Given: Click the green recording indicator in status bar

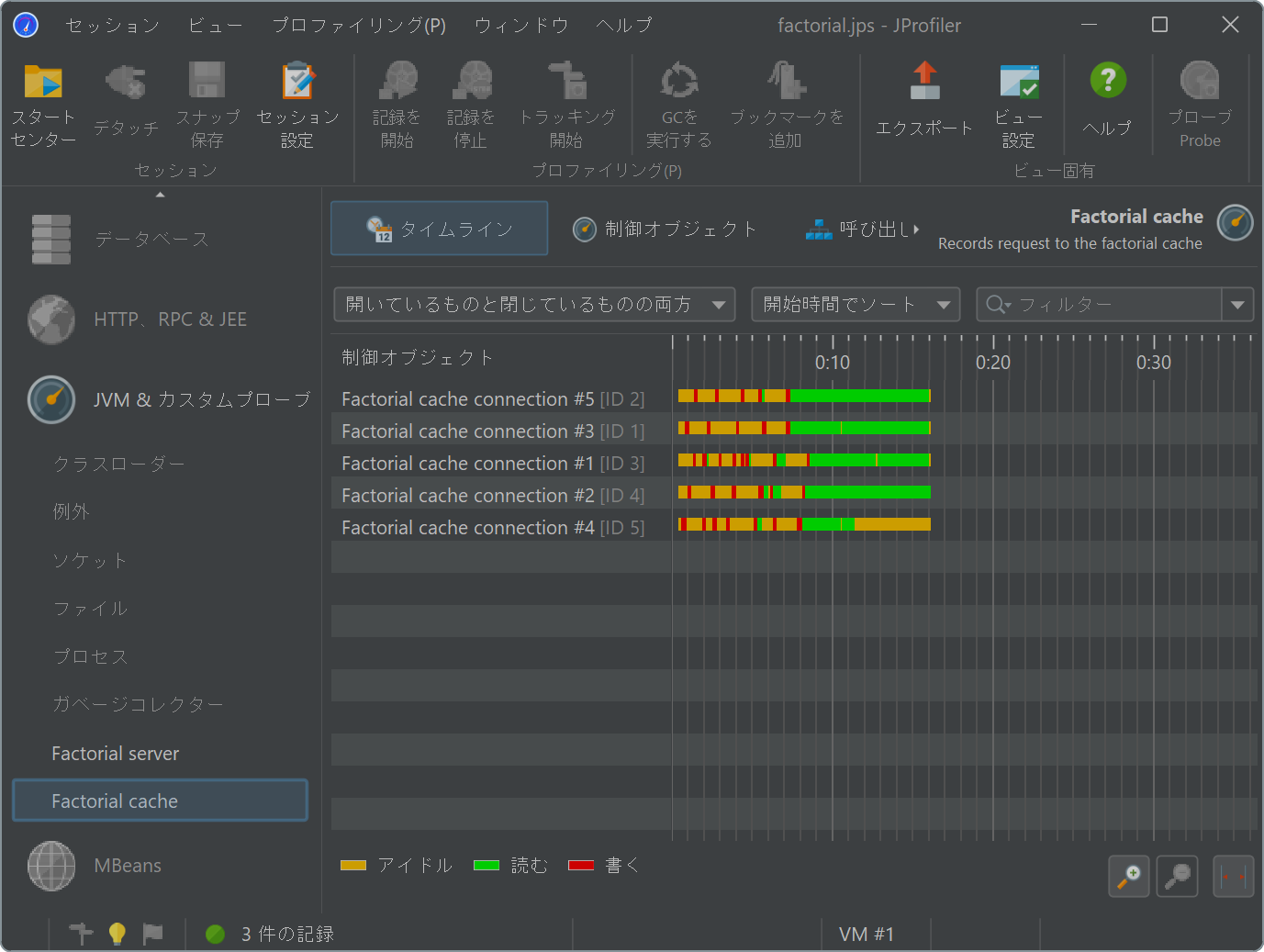Looking at the screenshot, I should pos(216,934).
